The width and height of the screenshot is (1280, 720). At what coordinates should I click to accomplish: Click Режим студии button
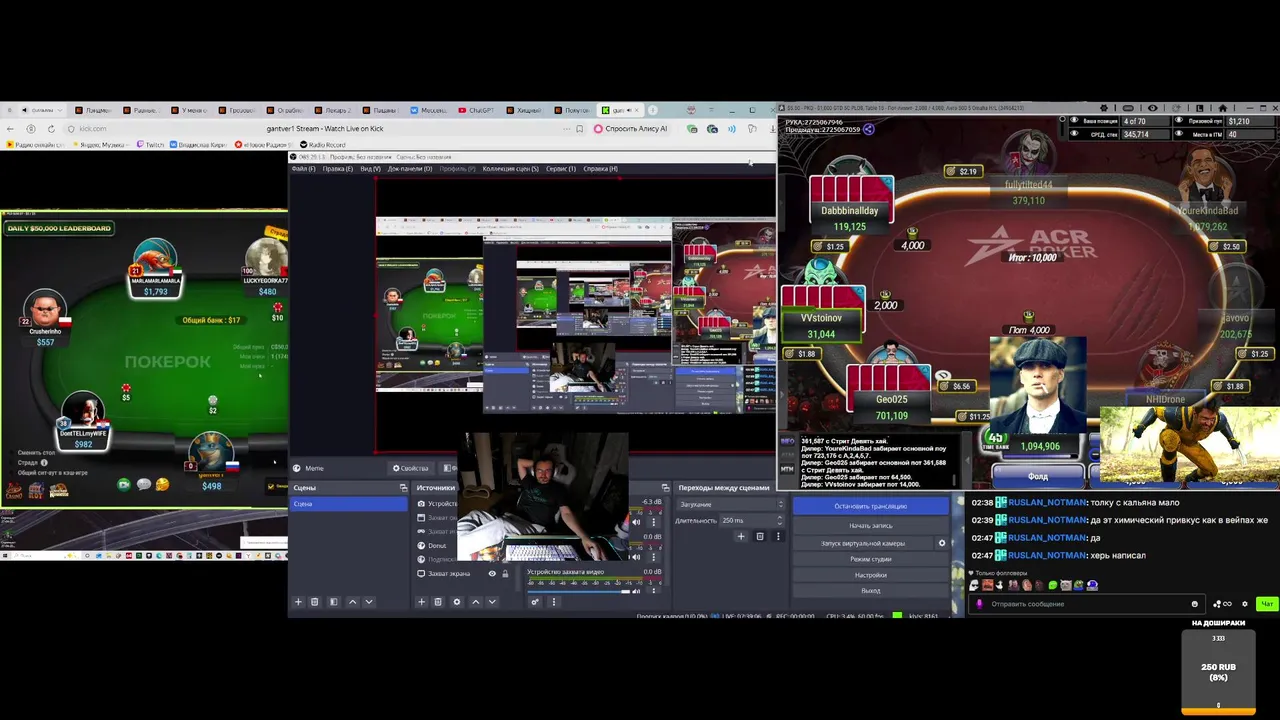click(x=871, y=559)
